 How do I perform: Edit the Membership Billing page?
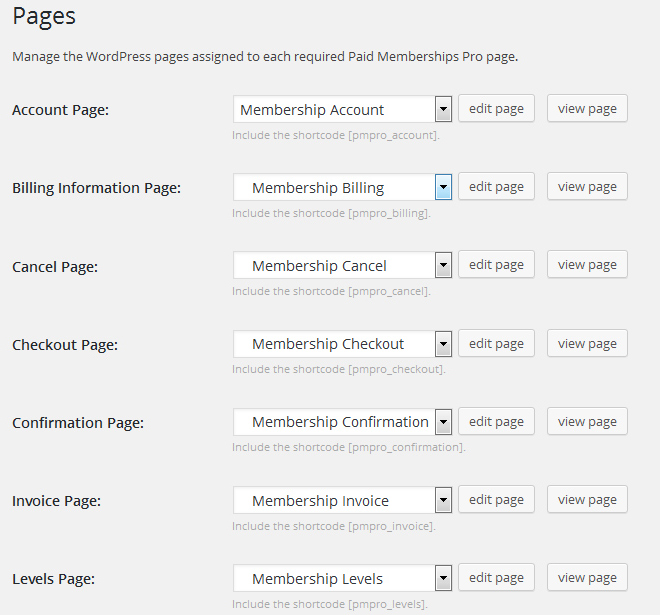(x=496, y=186)
